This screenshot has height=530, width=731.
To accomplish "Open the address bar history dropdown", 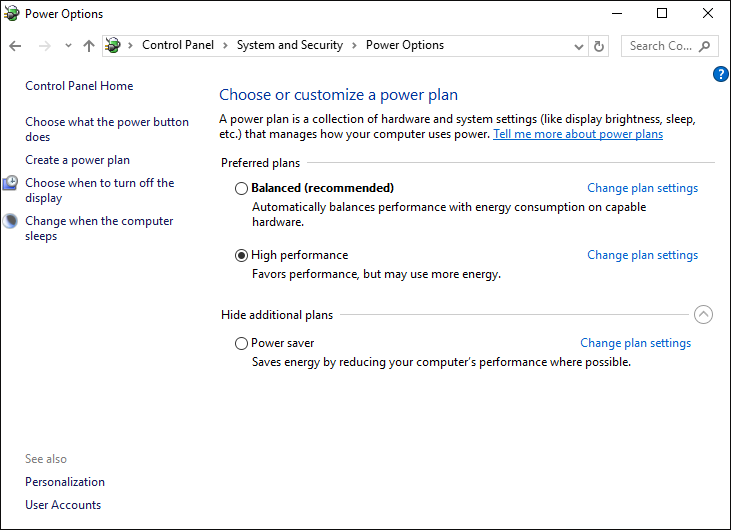I will pyautogui.click(x=580, y=46).
